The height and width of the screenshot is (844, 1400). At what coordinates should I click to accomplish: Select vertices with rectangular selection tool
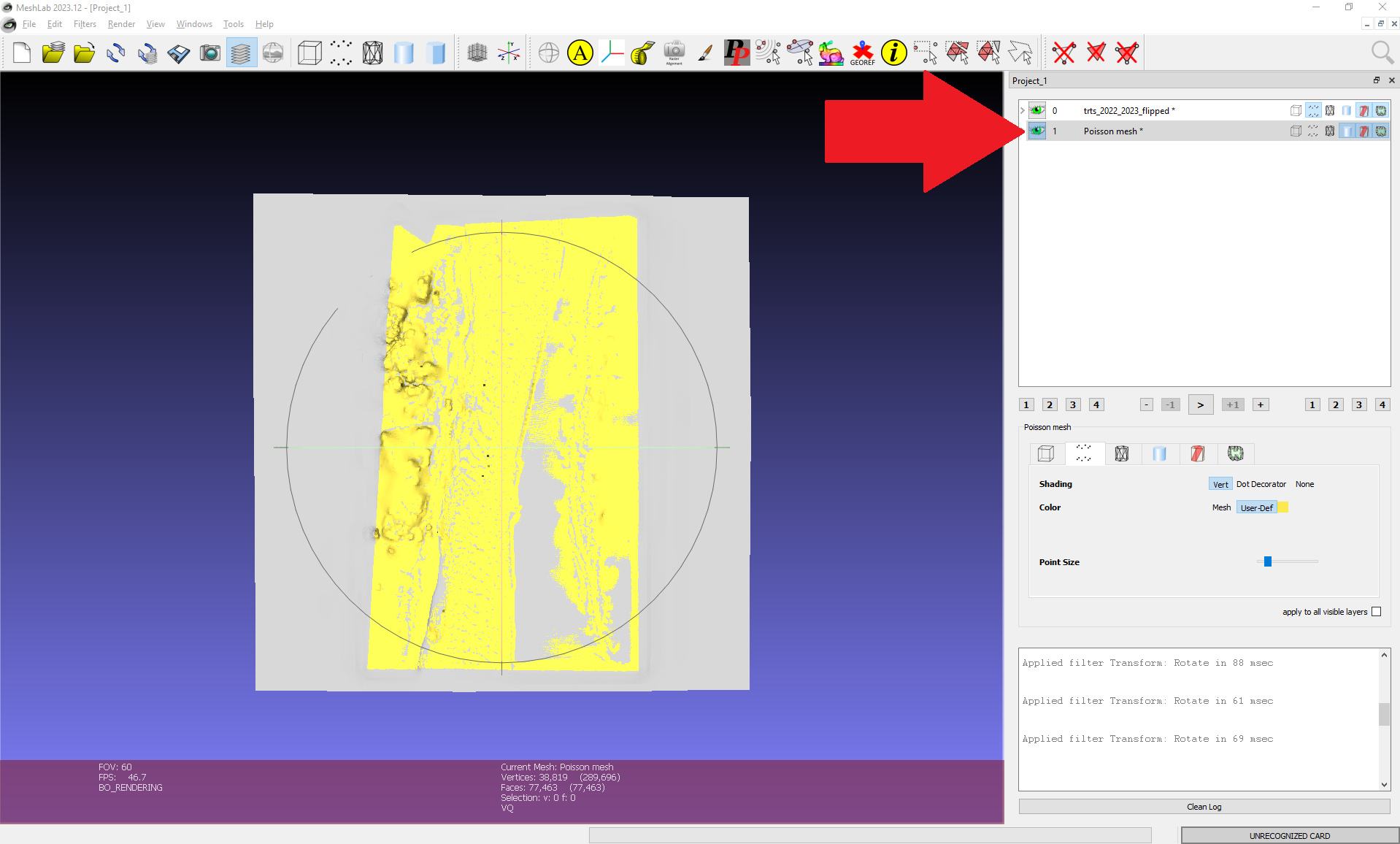[x=926, y=53]
